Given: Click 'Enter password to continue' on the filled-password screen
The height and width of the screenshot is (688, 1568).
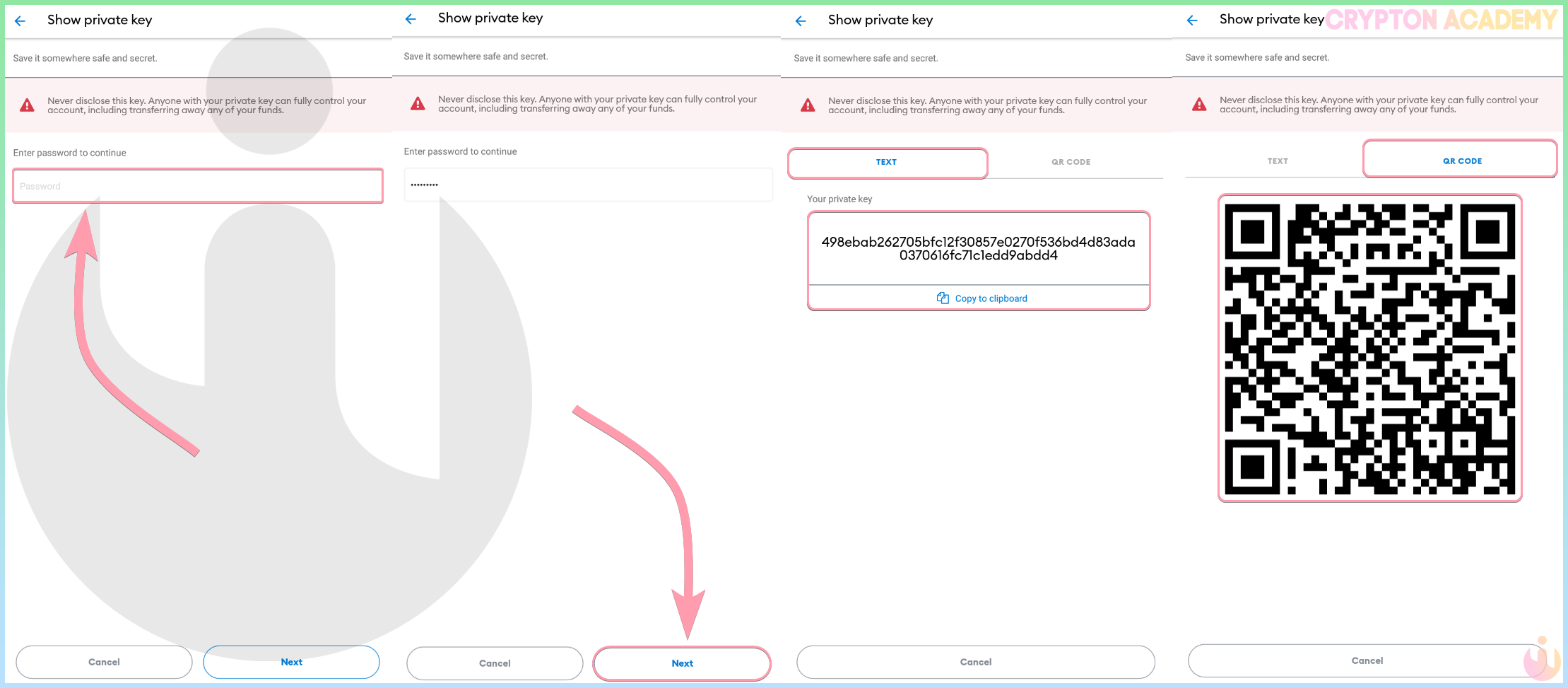Looking at the screenshot, I should coord(460,151).
